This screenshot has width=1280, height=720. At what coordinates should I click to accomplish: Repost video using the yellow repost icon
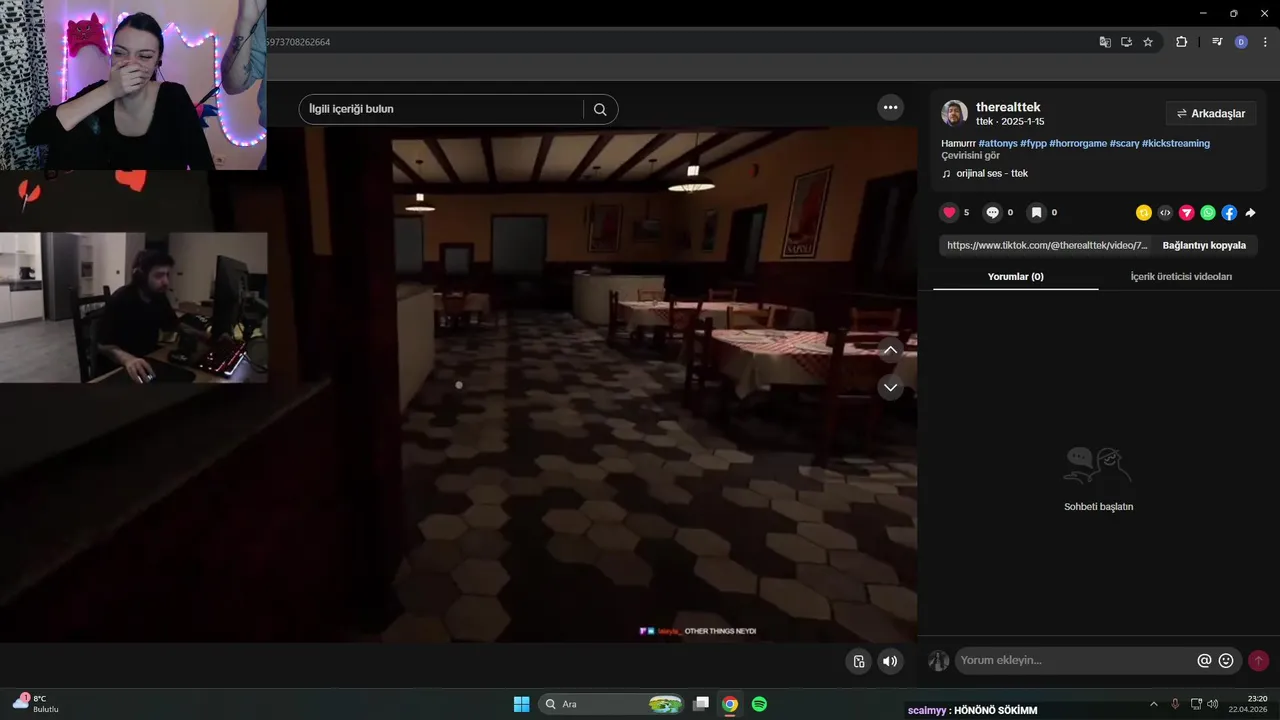1144,212
